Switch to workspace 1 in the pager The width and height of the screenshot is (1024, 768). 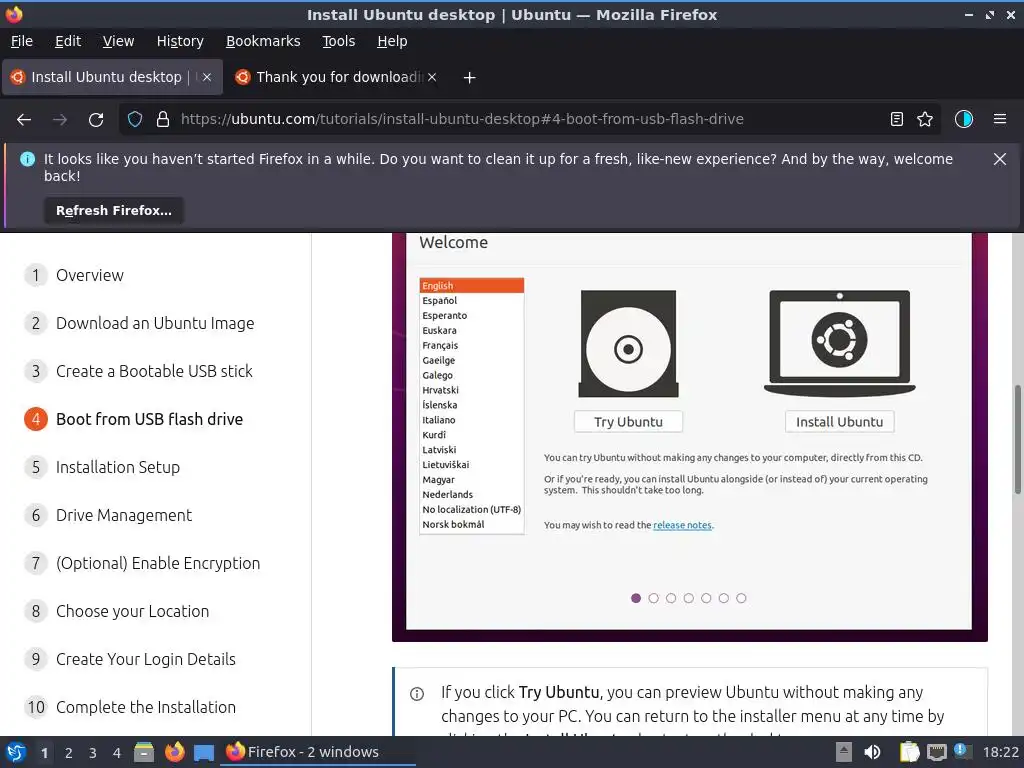pyautogui.click(x=44, y=753)
